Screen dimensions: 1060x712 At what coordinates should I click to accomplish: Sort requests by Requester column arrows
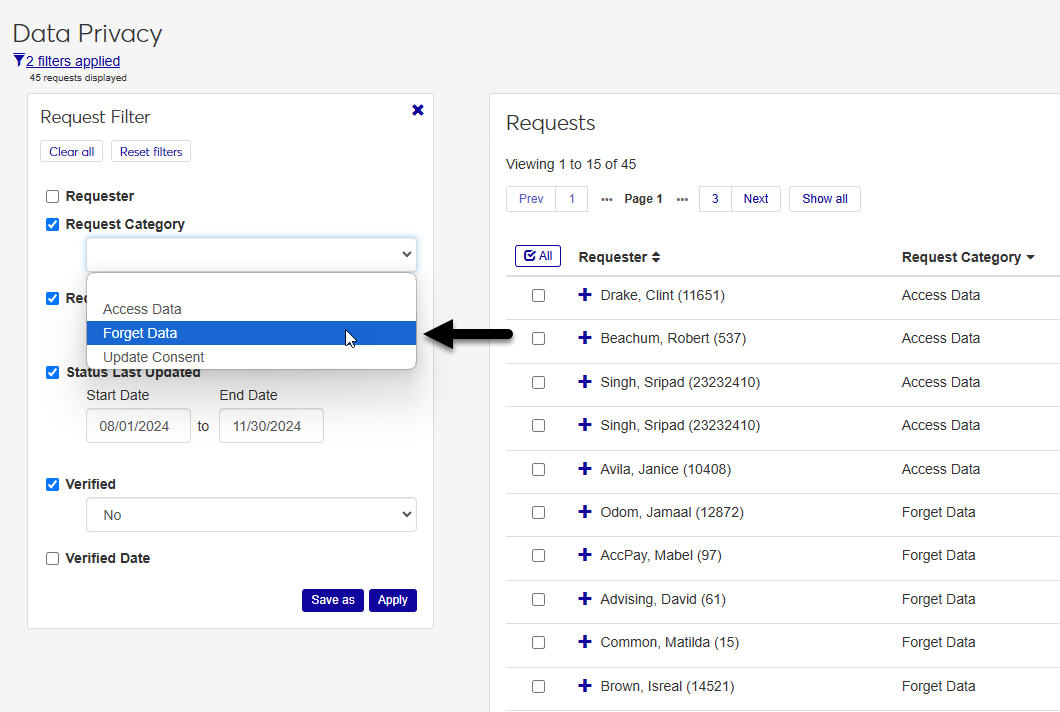coord(656,257)
